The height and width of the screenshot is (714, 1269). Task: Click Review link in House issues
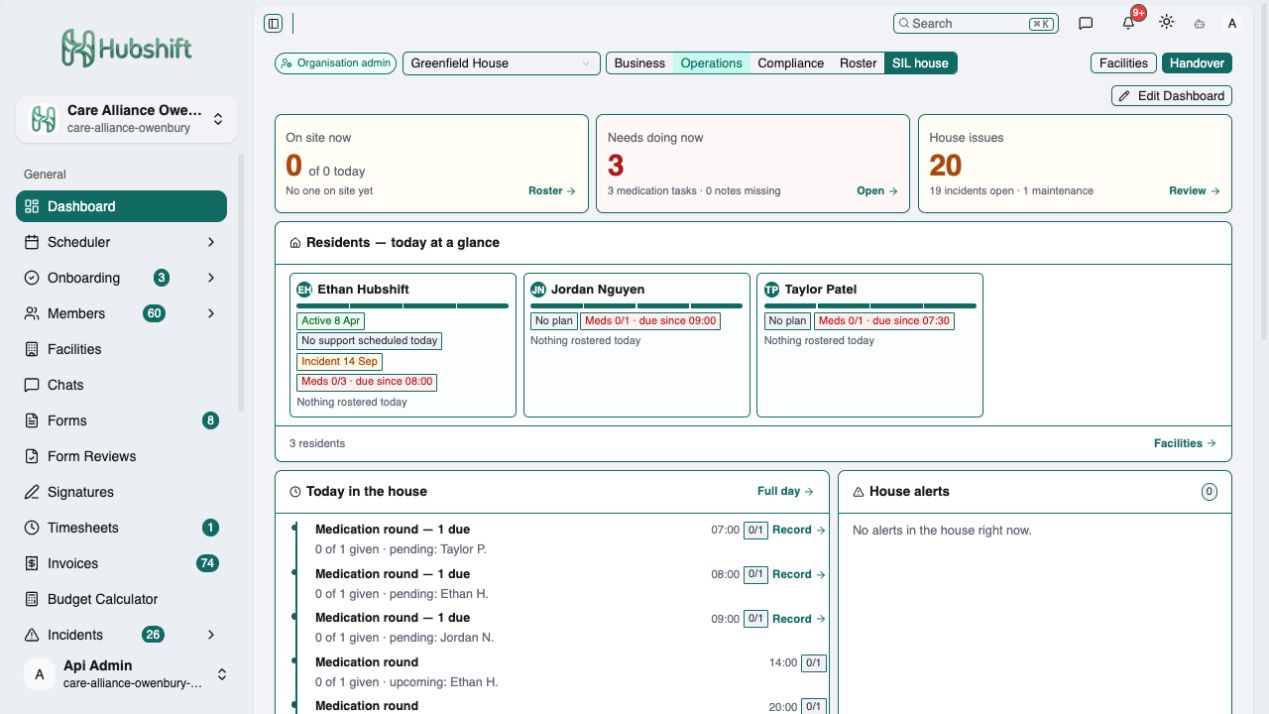pyautogui.click(x=1195, y=191)
